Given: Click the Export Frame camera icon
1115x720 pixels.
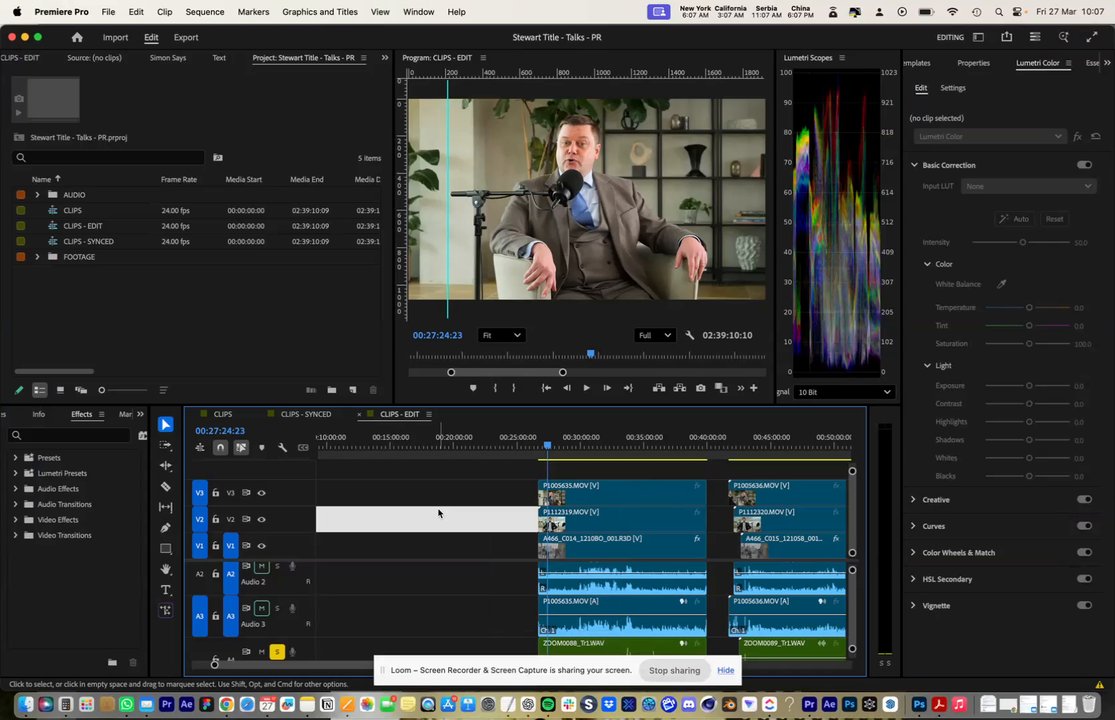Looking at the screenshot, I should [700, 388].
